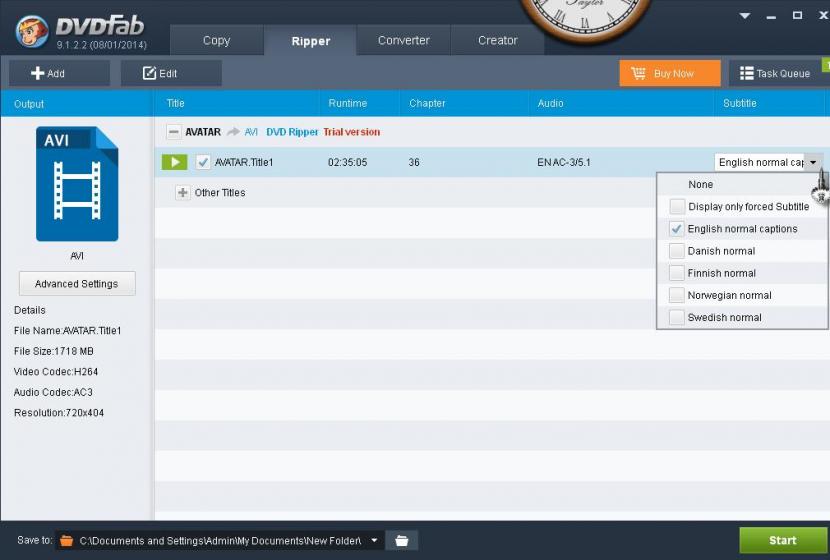Toggle the Subtitle dropdown arrow

[814, 162]
